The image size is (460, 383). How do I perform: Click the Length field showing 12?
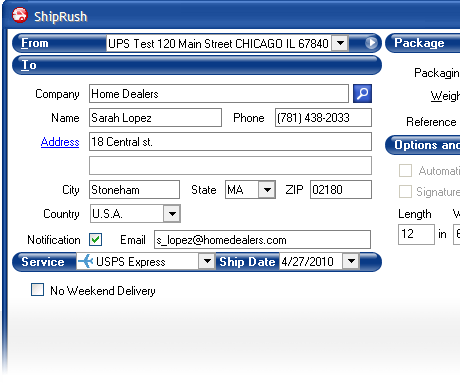point(416,234)
